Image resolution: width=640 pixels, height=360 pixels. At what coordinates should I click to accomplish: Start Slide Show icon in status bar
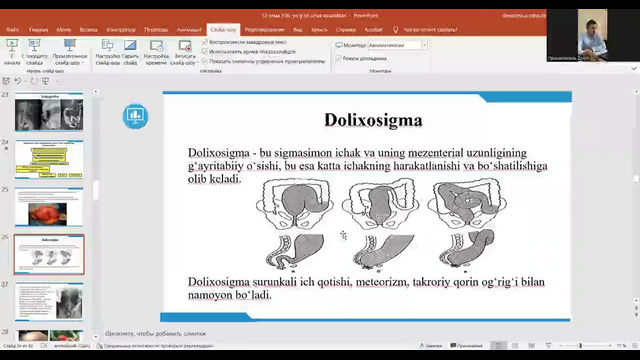pyautogui.click(x=548, y=346)
